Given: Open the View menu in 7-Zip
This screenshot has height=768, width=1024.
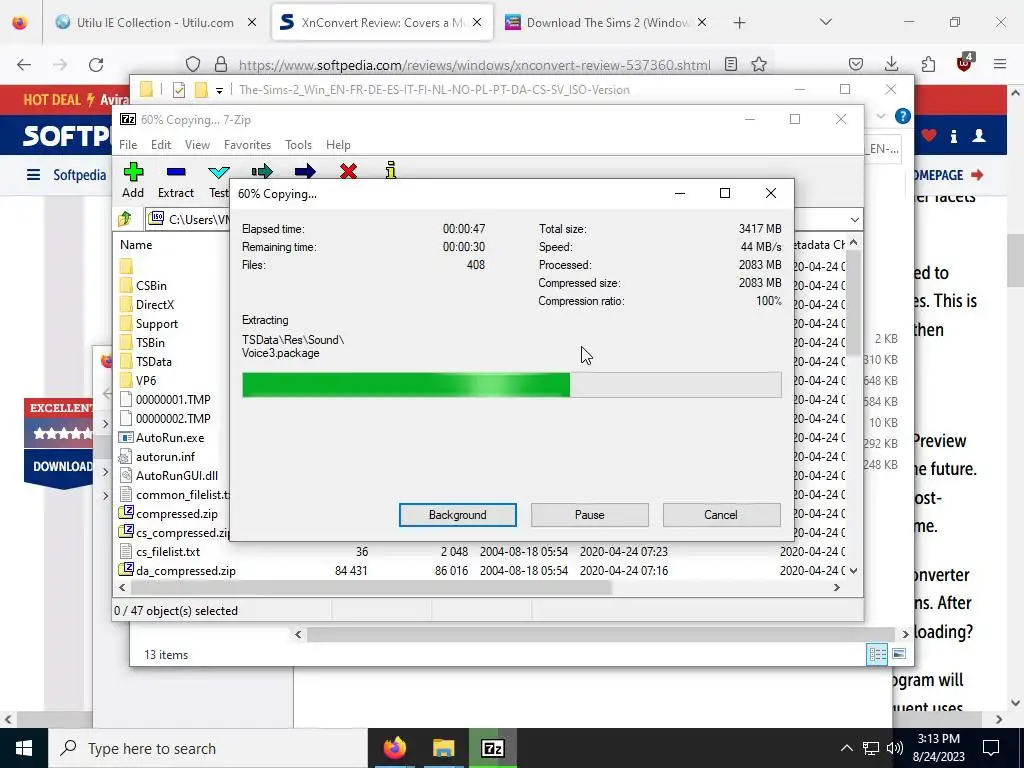Looking at the screenshot, I should (197, 144).
